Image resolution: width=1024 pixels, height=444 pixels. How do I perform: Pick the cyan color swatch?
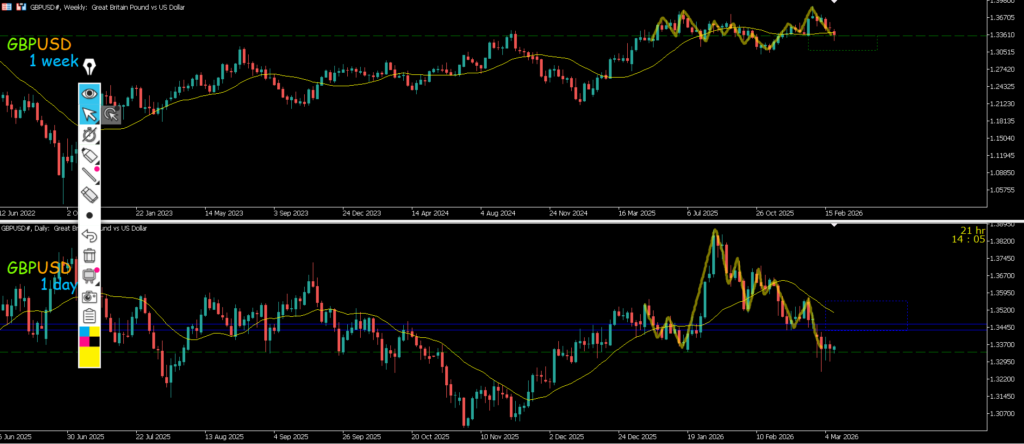click(x=84, y=331)
